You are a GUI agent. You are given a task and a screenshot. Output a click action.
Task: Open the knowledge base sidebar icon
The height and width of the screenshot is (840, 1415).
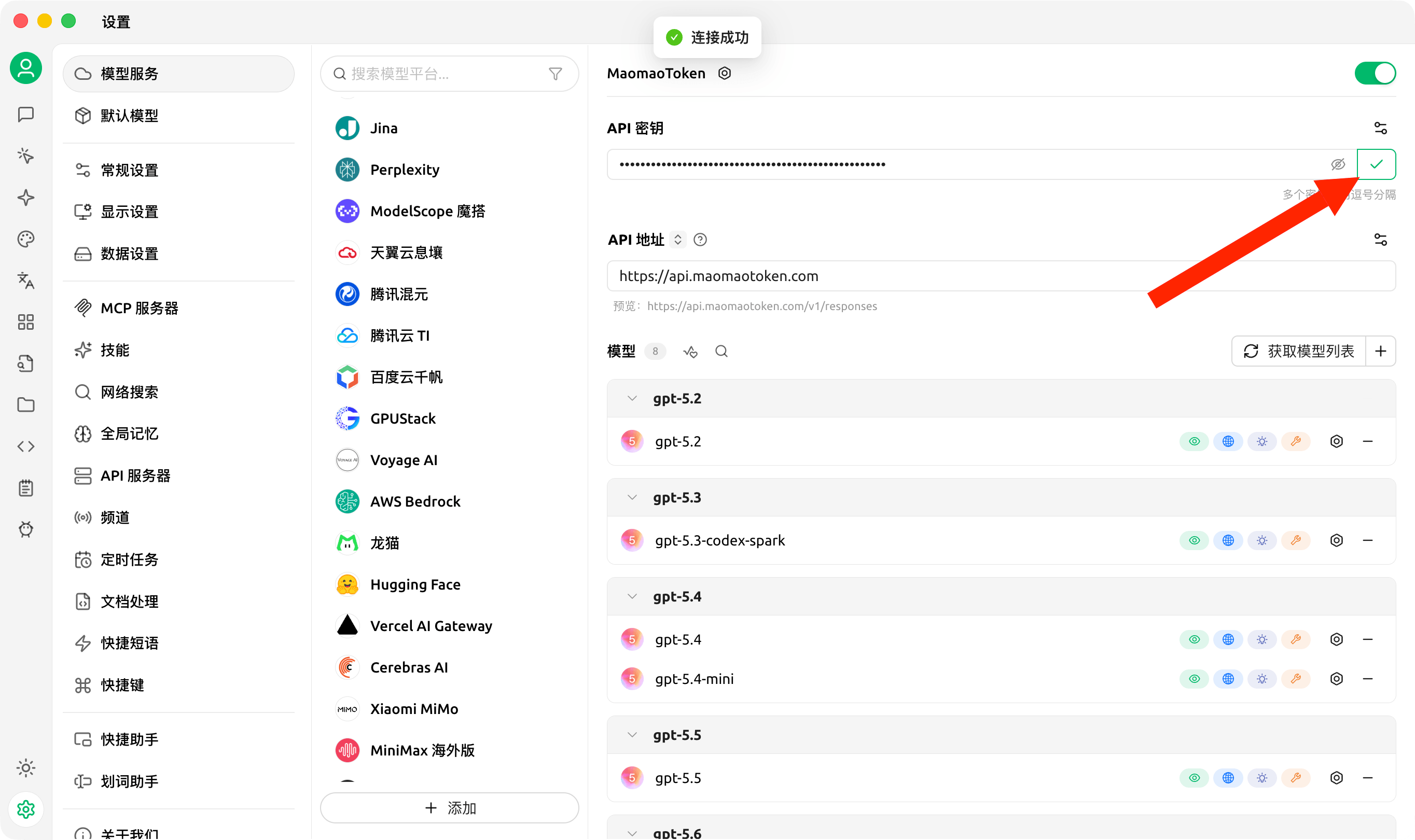pos(26,363)
